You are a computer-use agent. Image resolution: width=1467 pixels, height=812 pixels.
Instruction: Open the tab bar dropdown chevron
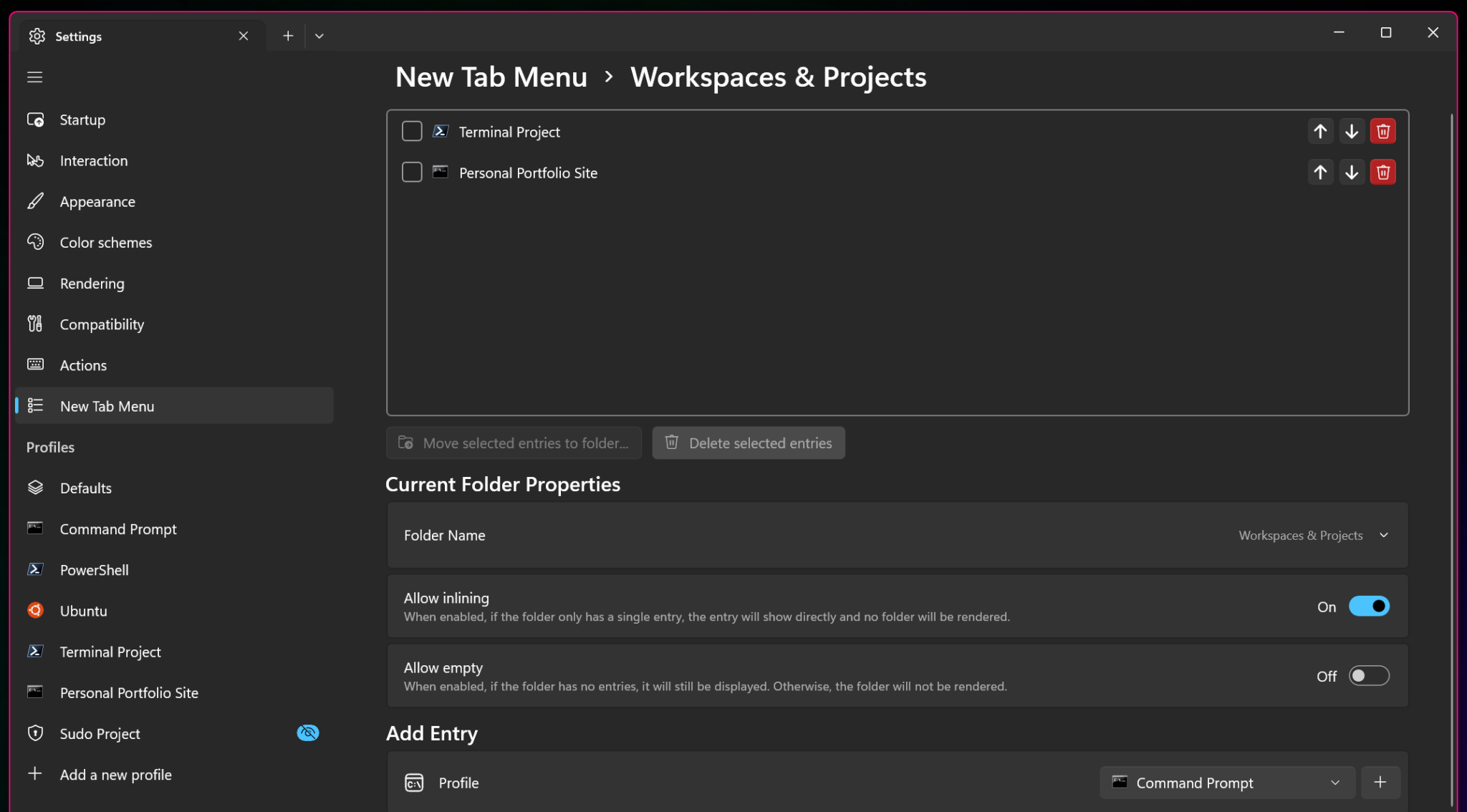(319, 36)
